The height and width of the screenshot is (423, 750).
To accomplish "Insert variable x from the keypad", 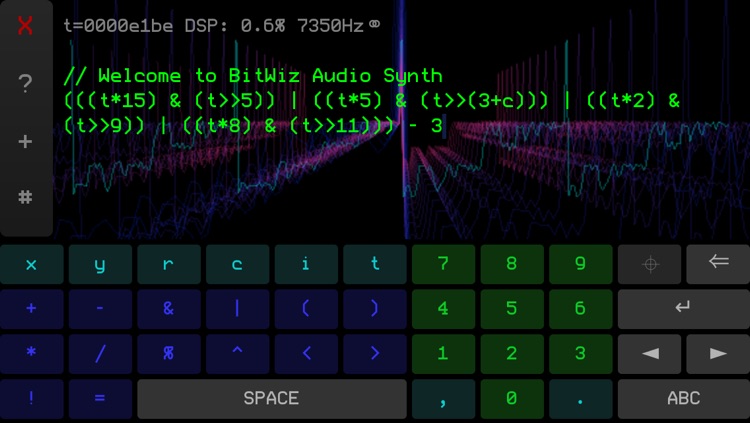I will 32,264.
